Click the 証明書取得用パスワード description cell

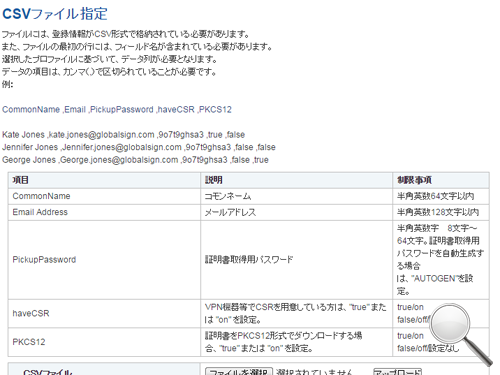296,260
